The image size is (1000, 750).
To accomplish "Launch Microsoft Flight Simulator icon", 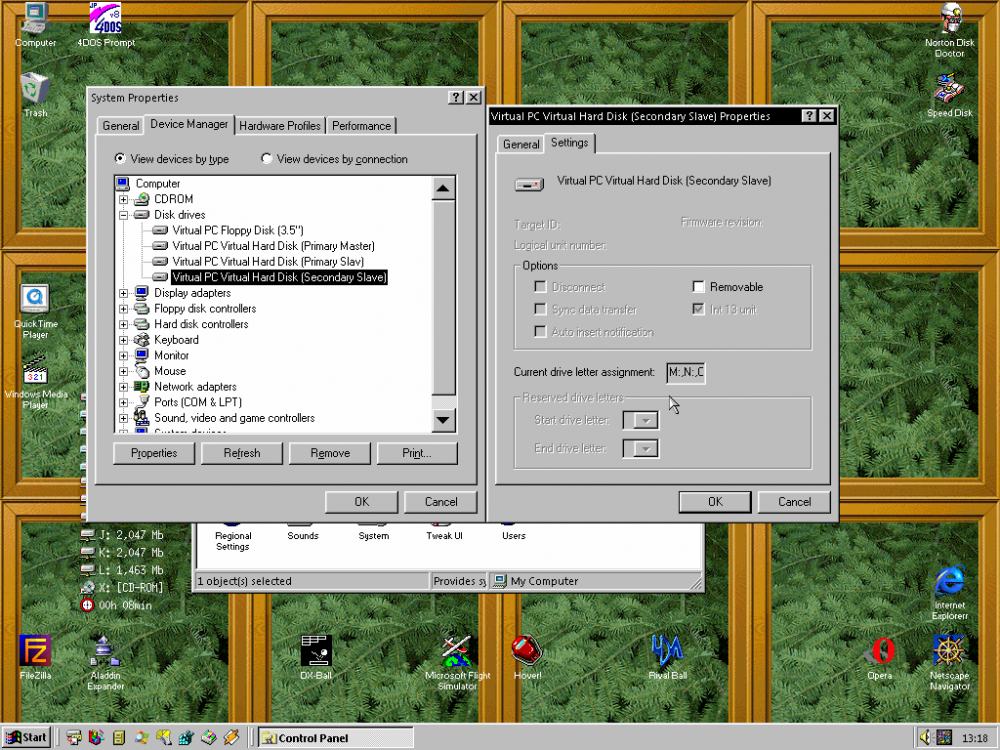I will click(x=457, y=650).
